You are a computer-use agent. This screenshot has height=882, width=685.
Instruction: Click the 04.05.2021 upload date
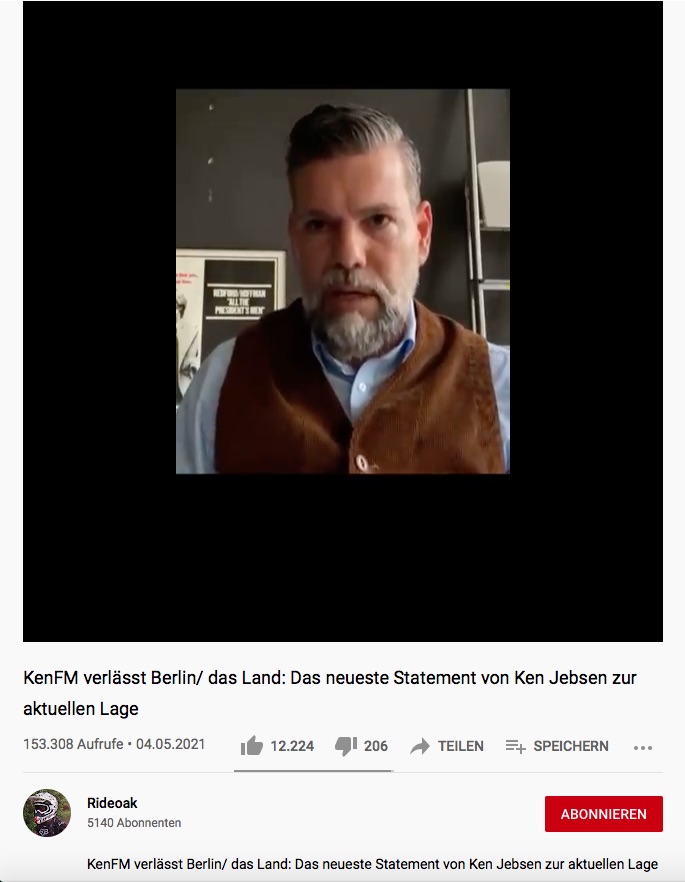[170, 744]
